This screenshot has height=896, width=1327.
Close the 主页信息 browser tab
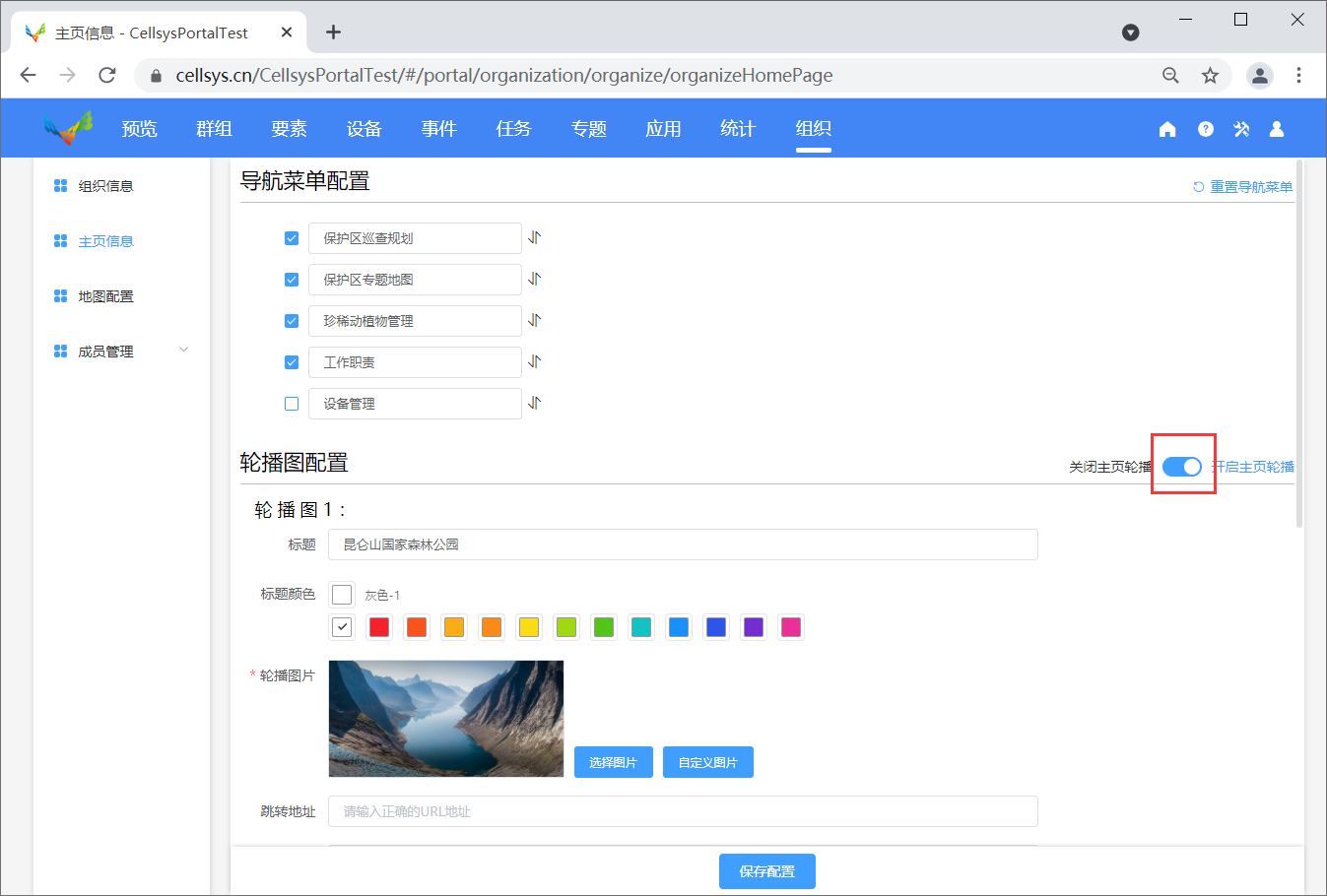(x=287, y=32)
